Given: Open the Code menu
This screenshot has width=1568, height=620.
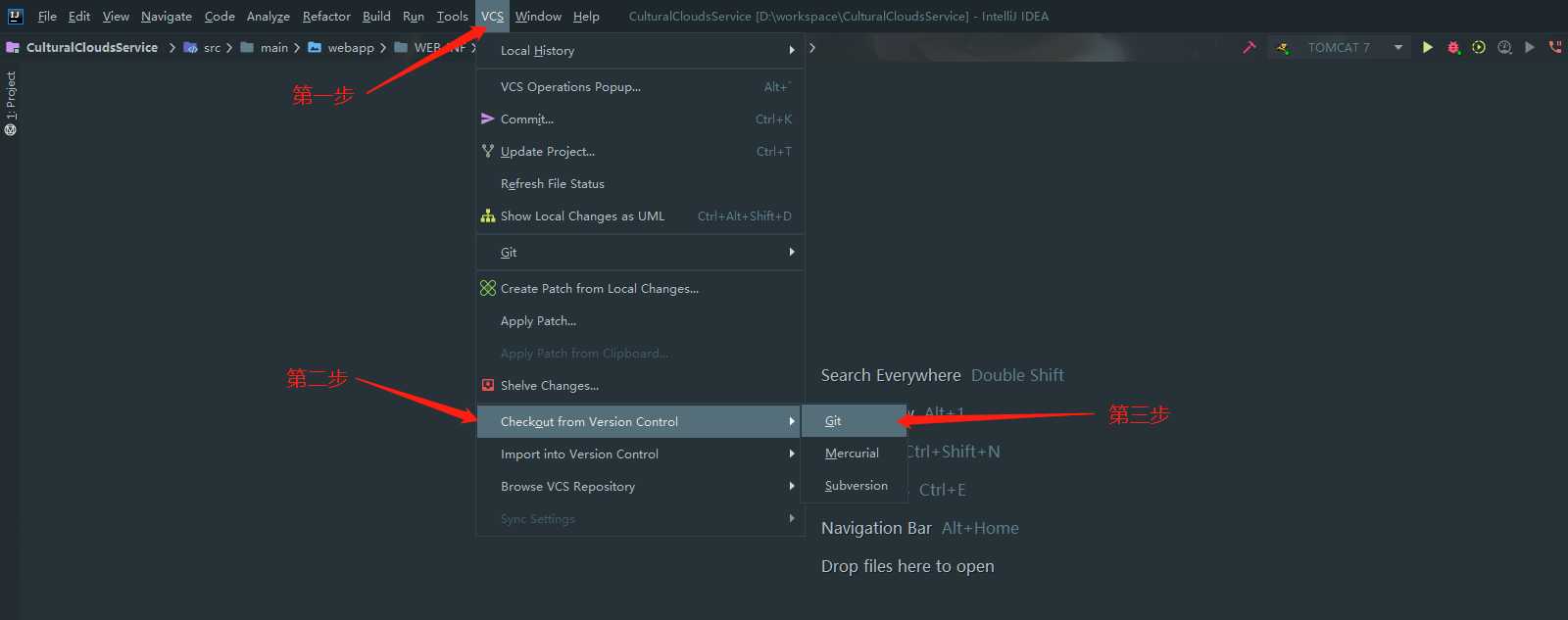Looking at the screenshot, I should pos(220,16).
